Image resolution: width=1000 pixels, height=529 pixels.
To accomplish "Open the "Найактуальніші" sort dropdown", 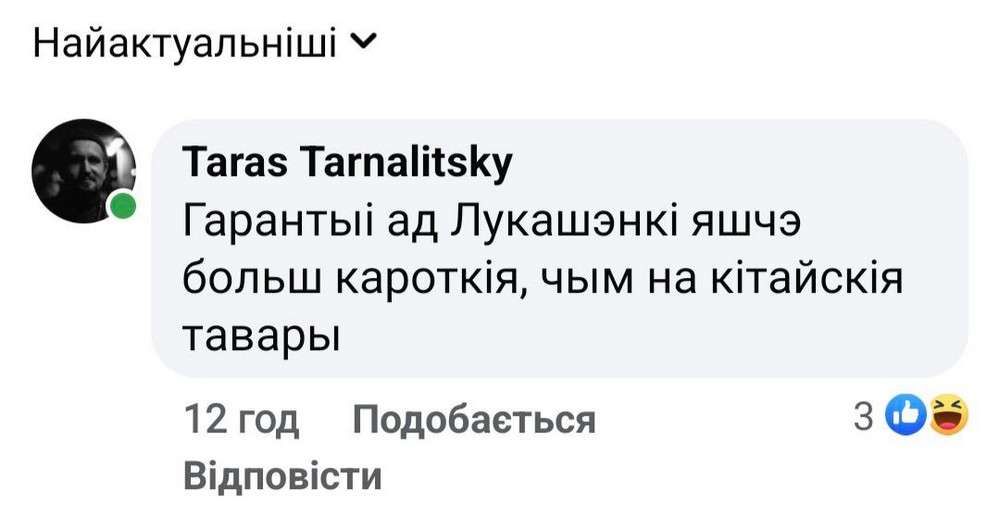I will pyautogui.click(x=185, y=44).
